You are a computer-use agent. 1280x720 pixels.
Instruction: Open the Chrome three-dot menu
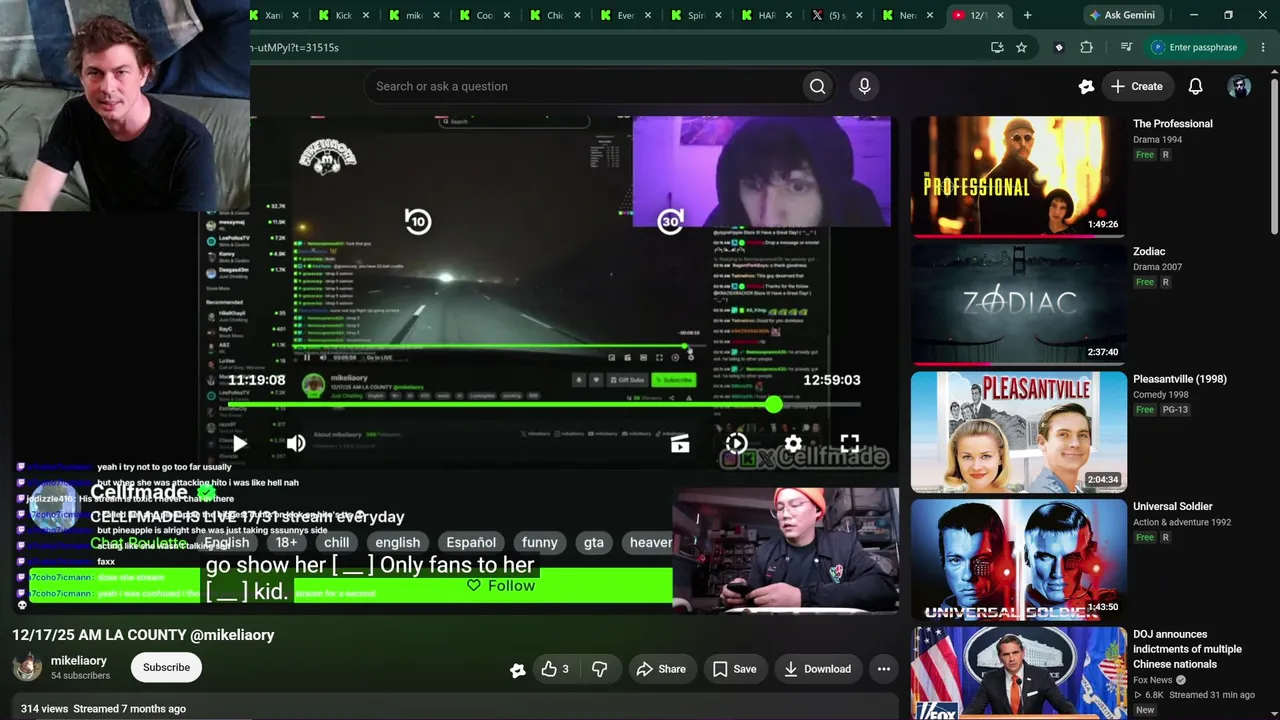pyautogui.click(x=1264, y=47)
